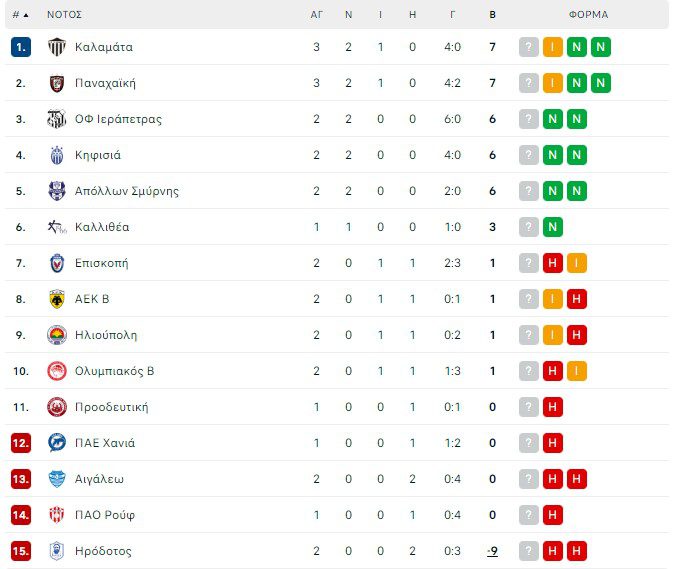Click the Ολυμπιακός Β team crest
This screenshot has width=681, height=569.
point(57,371)
